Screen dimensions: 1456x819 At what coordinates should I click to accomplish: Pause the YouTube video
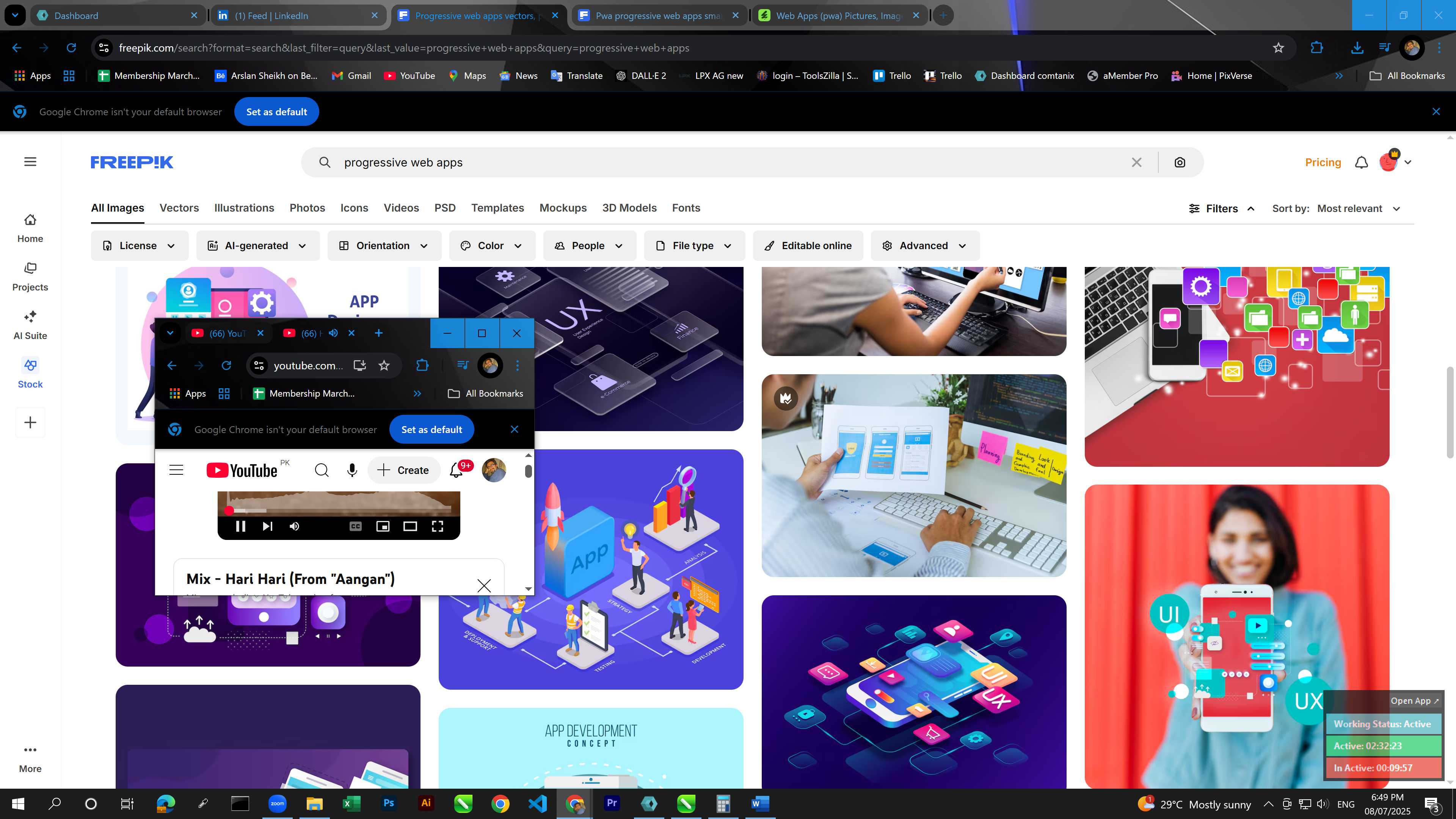tap(240, 526)
